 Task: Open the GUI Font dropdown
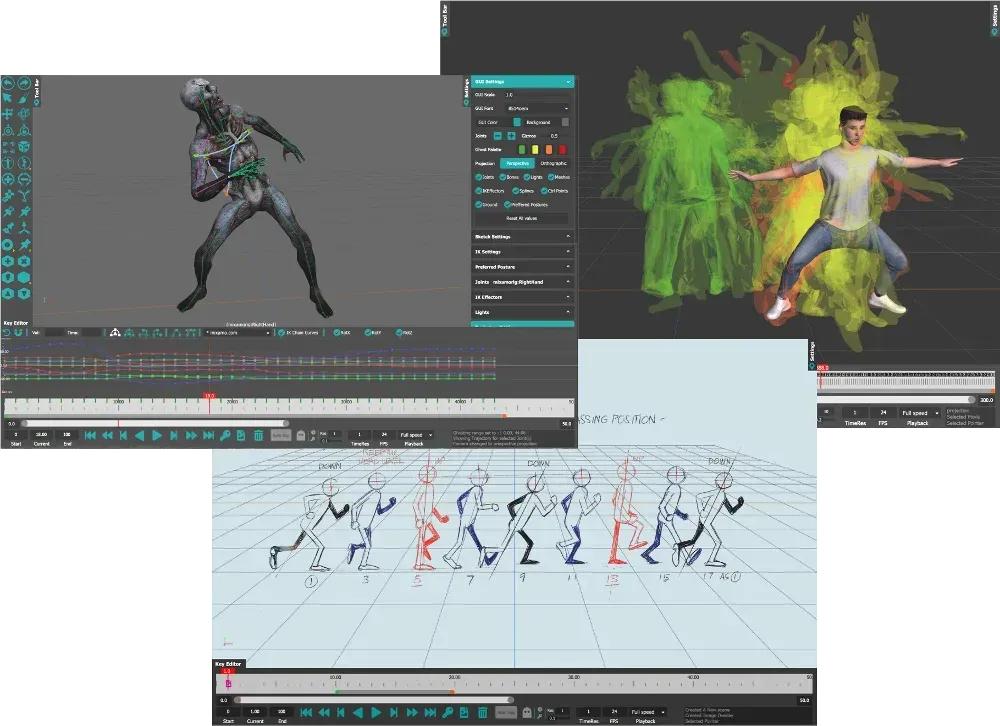point(536,108)
